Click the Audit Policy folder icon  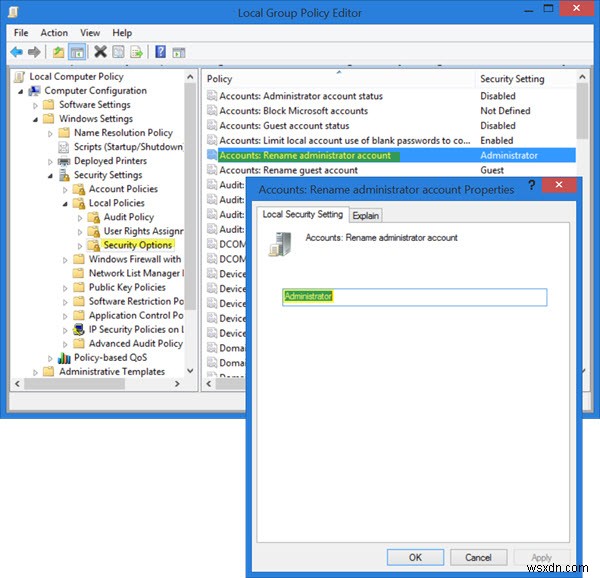point(94,217)
